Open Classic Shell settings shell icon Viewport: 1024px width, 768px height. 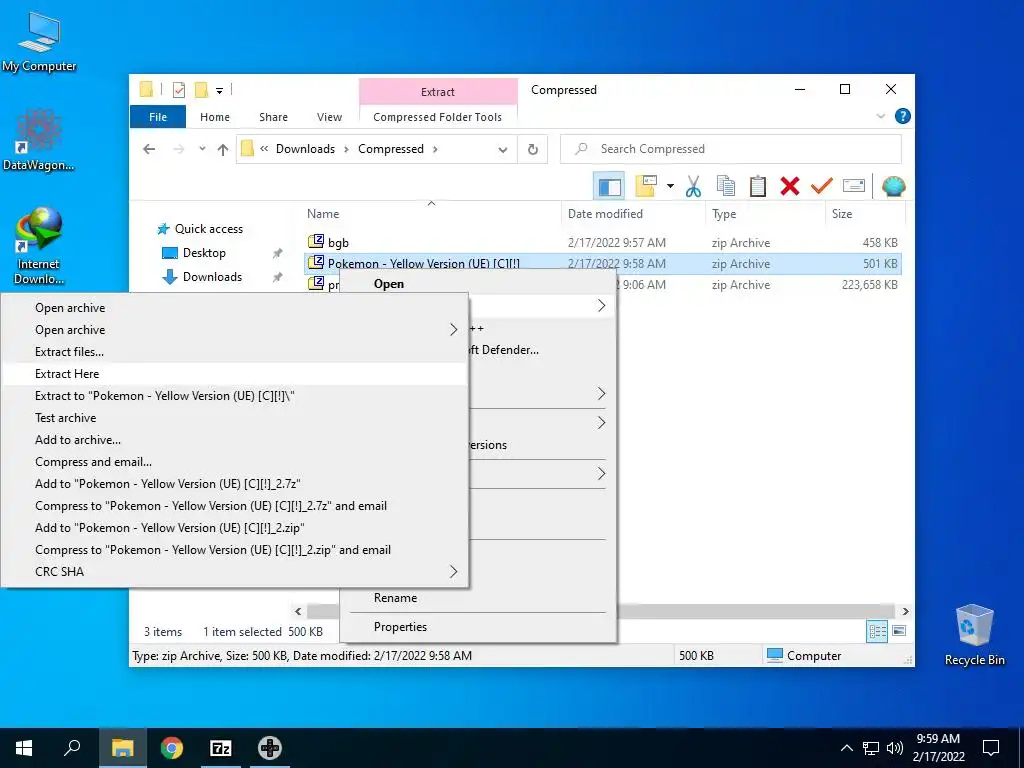(893, 187)
